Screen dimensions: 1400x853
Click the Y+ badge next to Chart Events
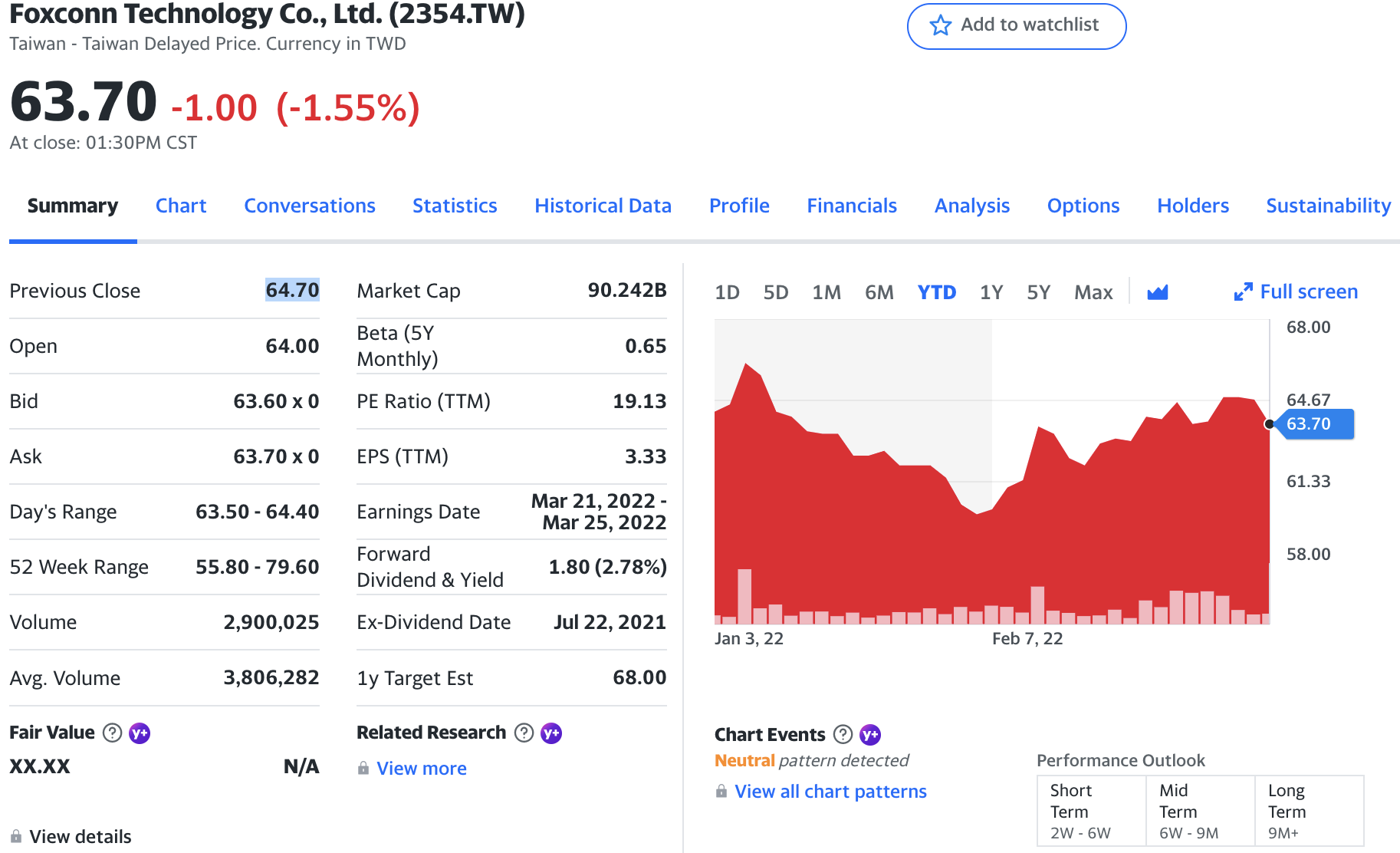click(x=870, y=734)
